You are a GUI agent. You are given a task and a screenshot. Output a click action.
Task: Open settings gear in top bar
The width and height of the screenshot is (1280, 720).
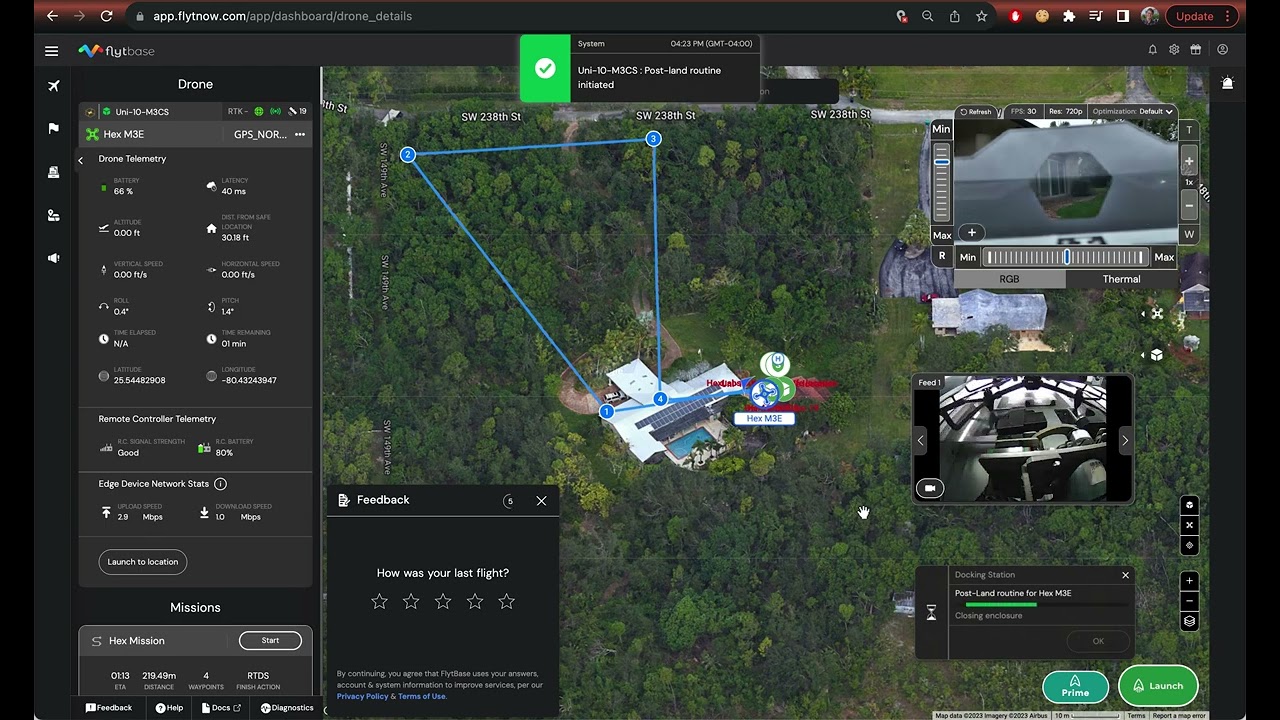coord(1174,50)
